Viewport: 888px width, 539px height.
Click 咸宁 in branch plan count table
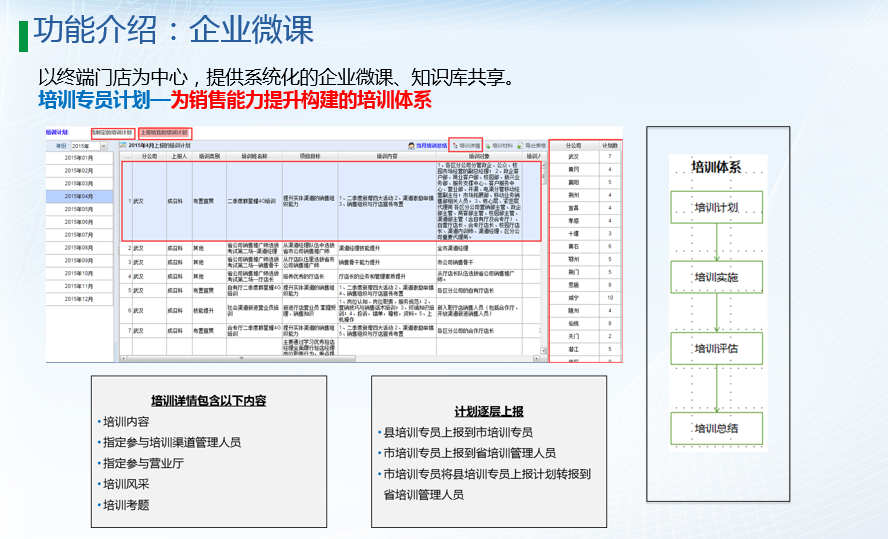pos(574,298)
